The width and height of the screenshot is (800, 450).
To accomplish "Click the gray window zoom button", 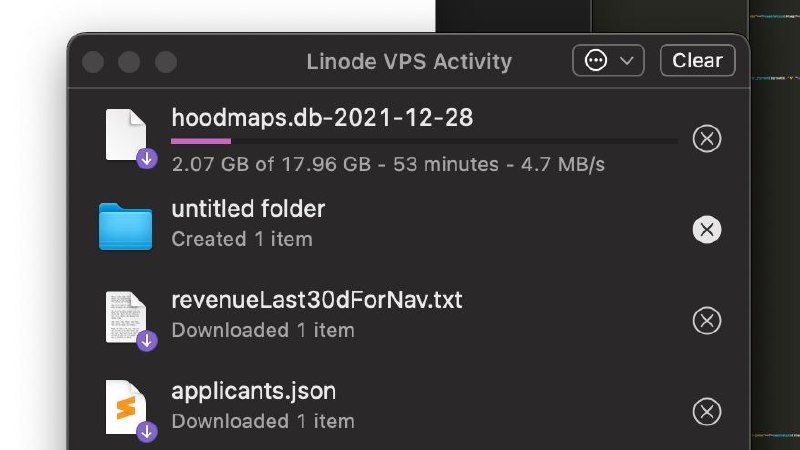I will point(165,62).
